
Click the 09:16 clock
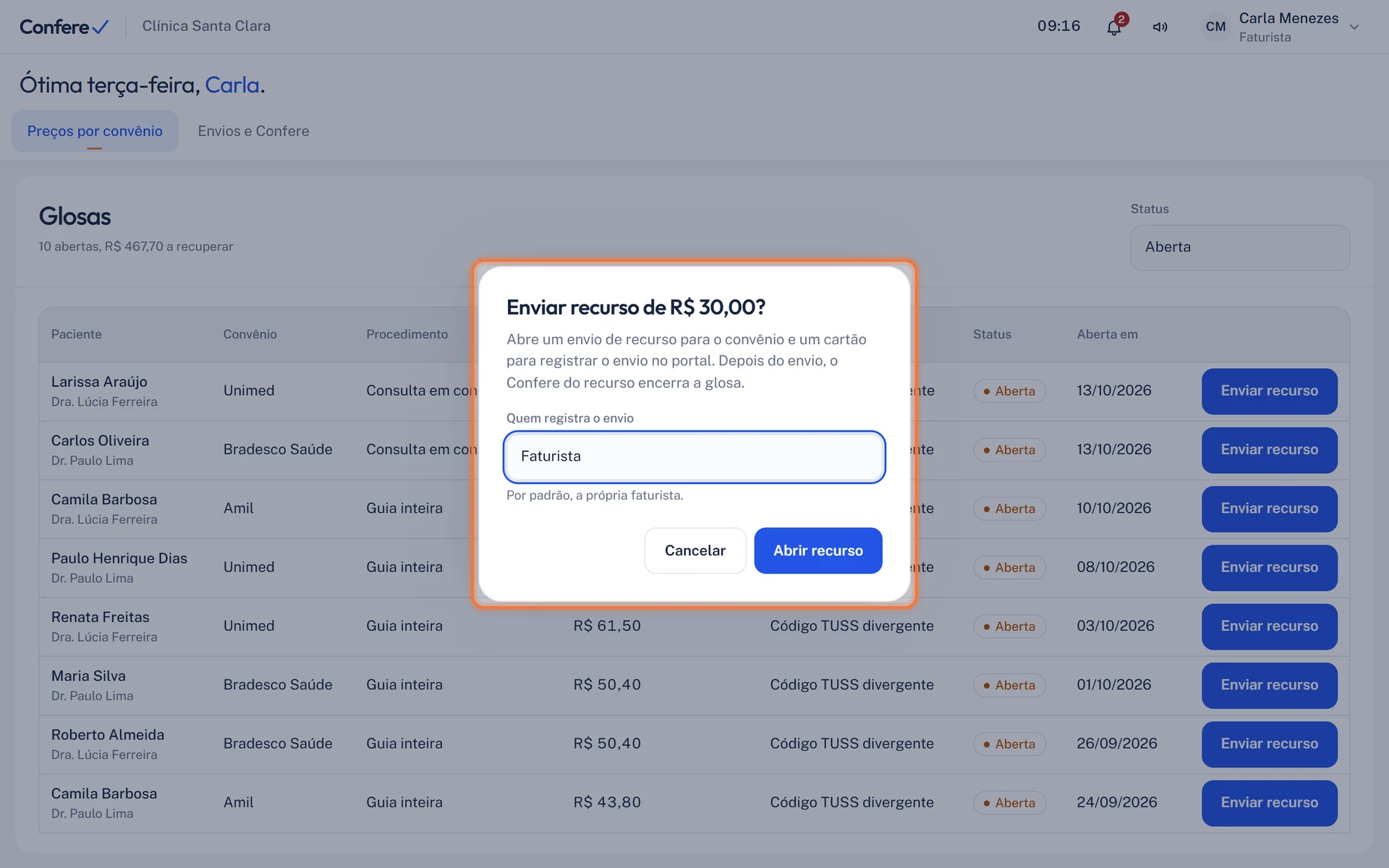coord(1059,26)
